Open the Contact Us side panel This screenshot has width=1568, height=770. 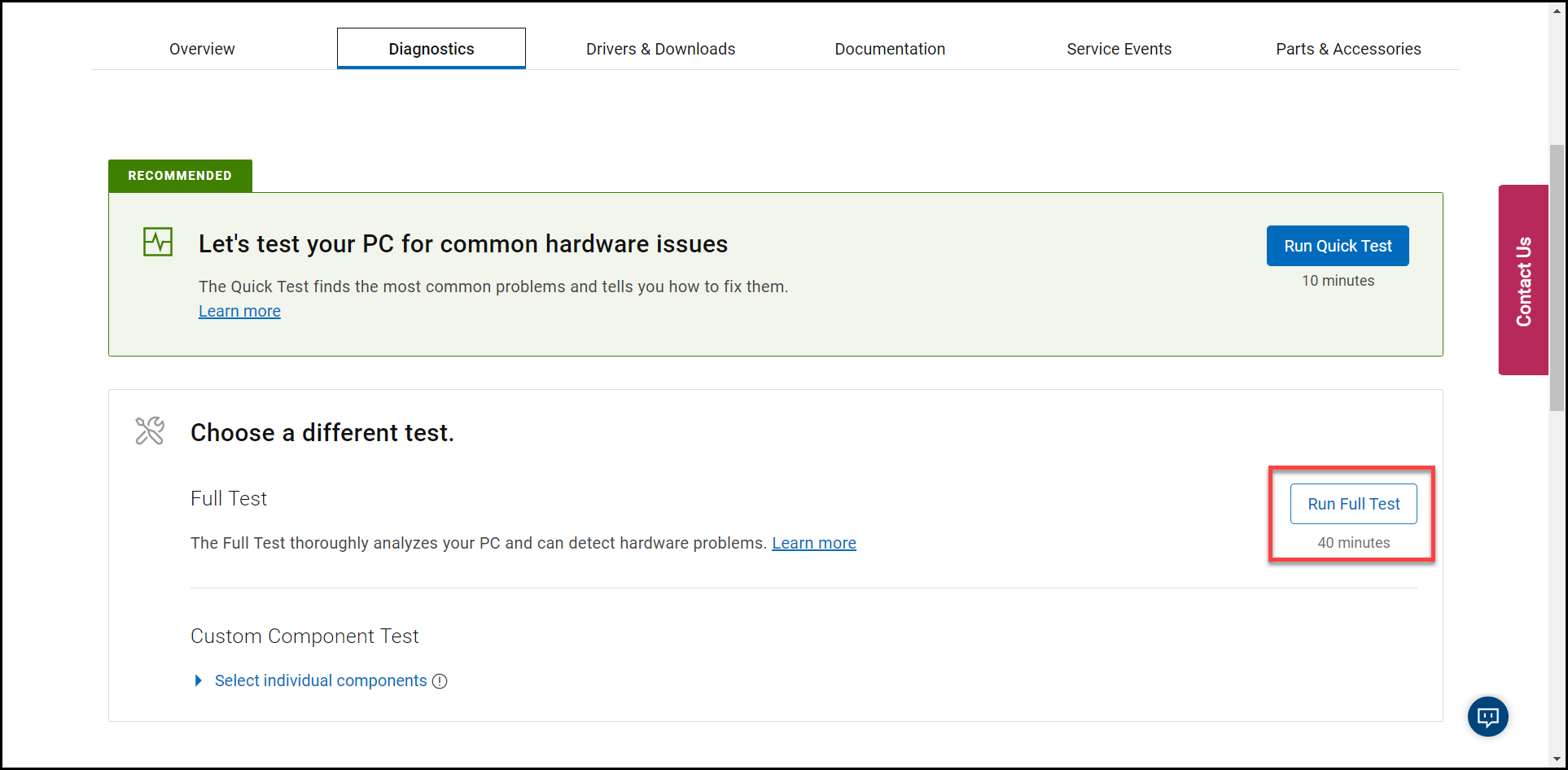click(1523, 279)
